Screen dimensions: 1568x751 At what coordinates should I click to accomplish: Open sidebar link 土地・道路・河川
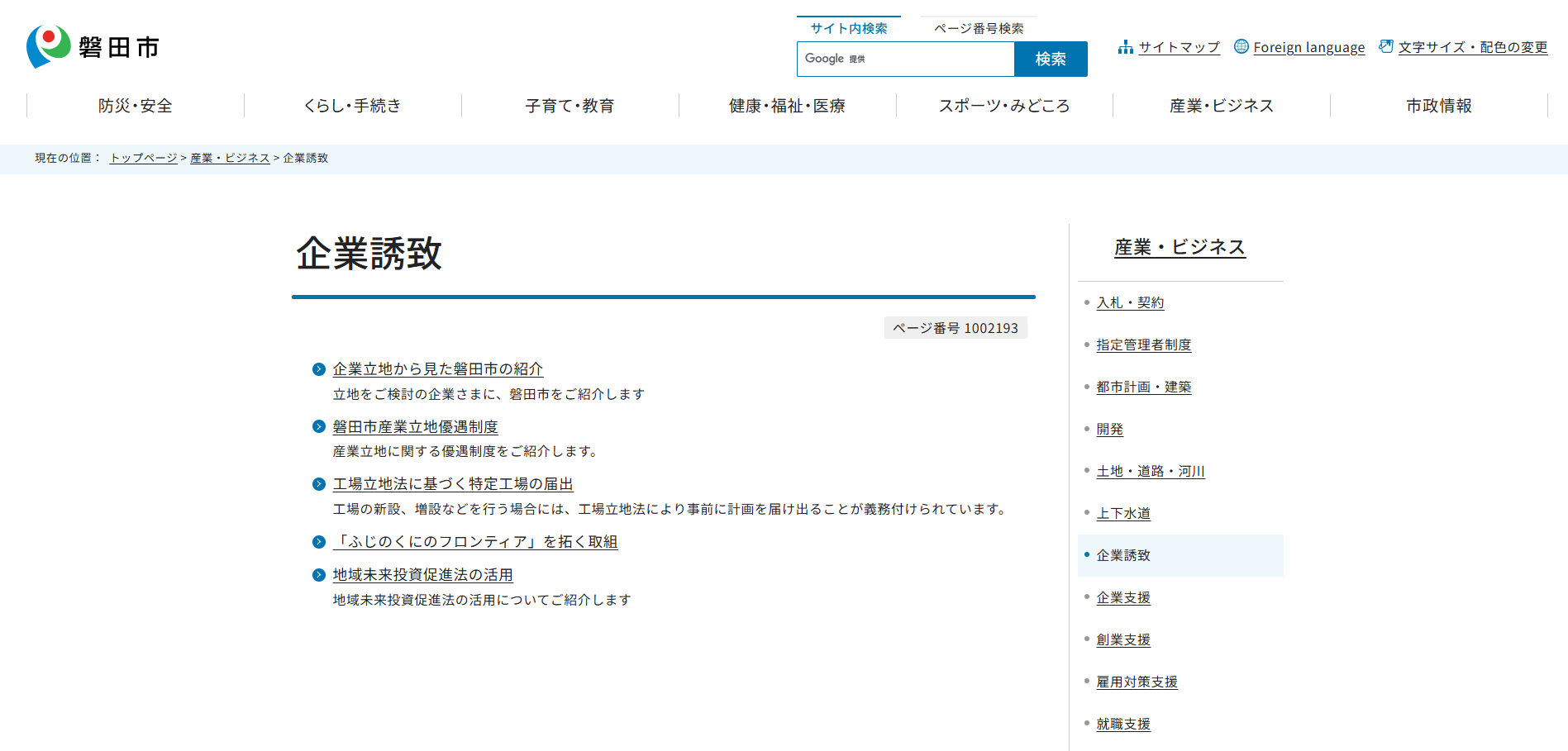pos(1151,472)
